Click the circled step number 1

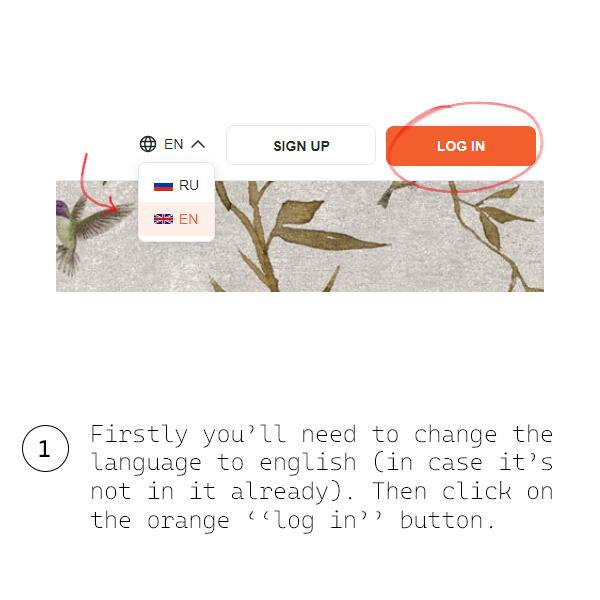click(x=46, y=448)
